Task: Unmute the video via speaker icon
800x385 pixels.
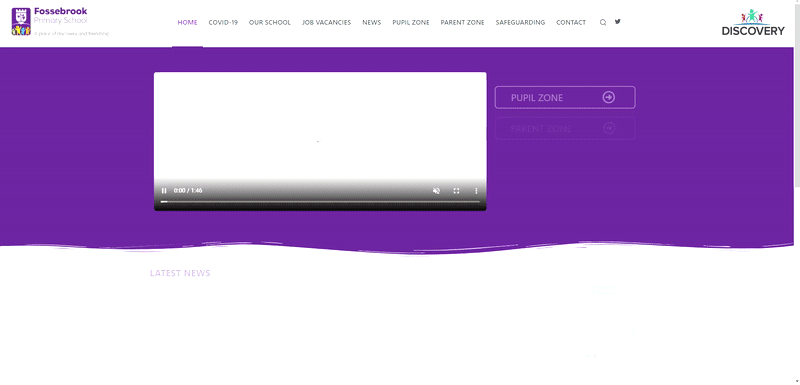Action: (436, 191)
